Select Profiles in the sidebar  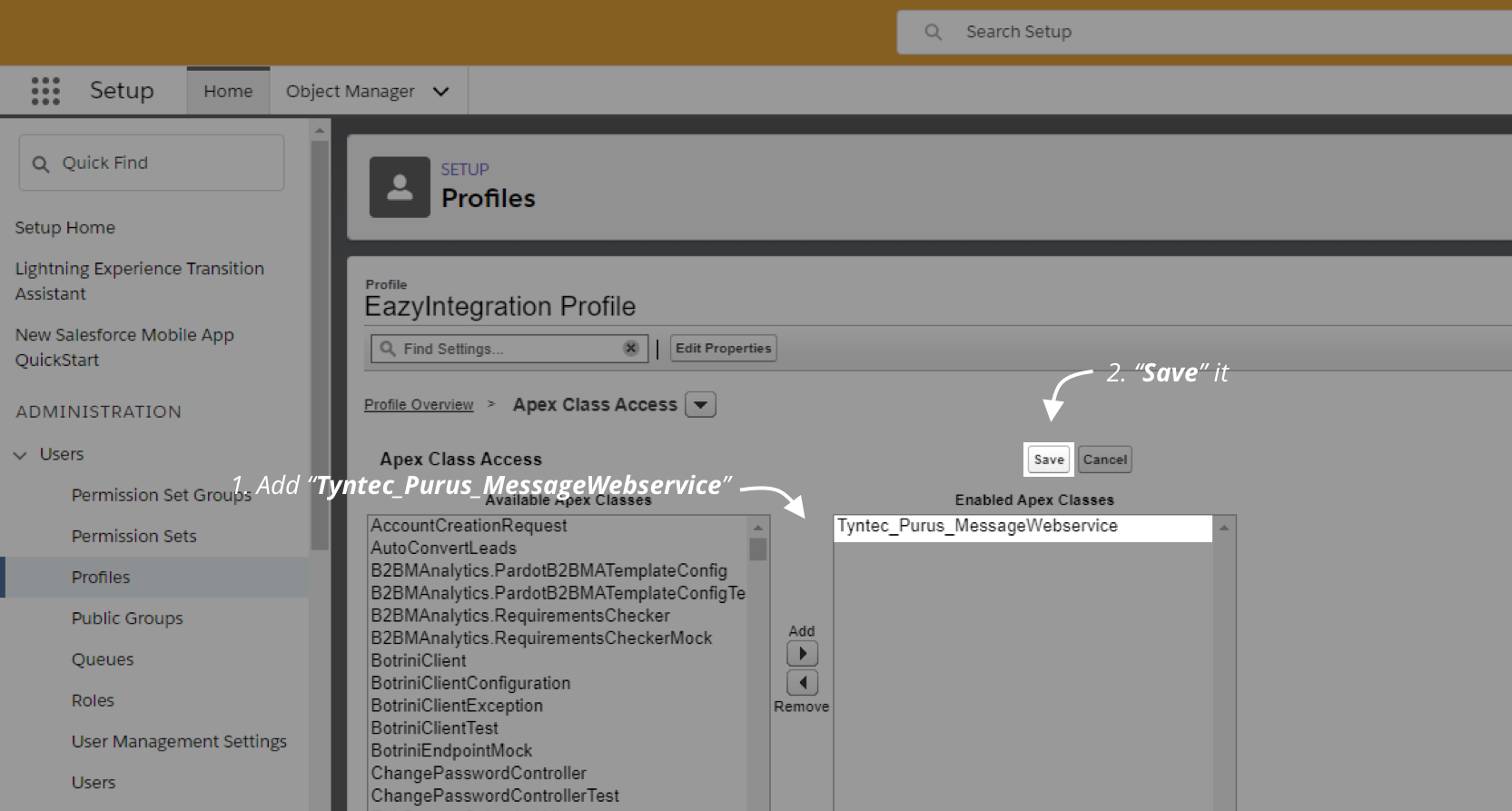[101, 578]
